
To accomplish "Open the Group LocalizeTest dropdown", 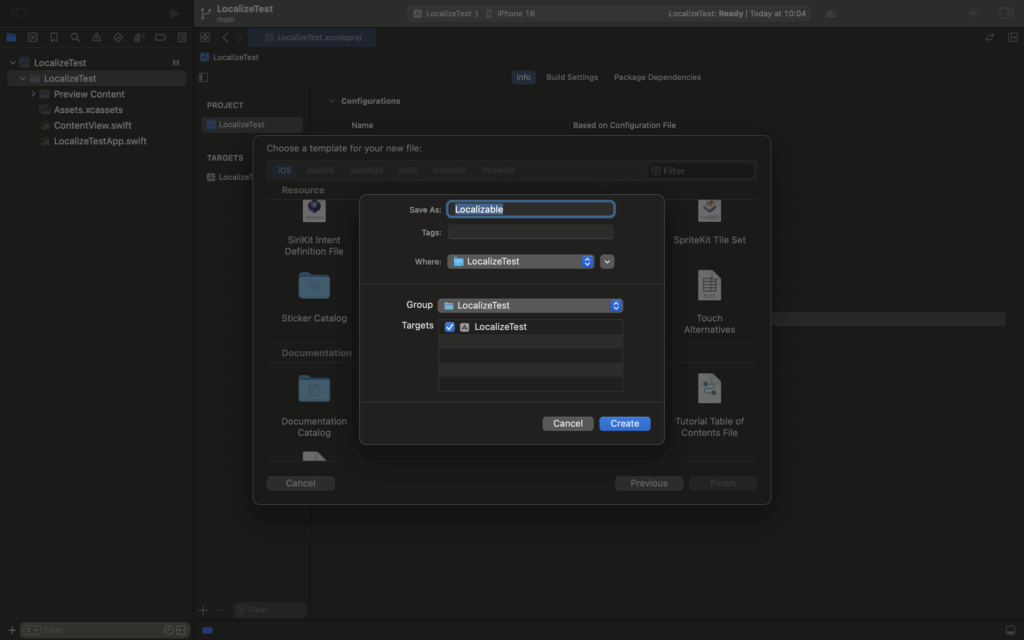I will click(530, 305).
